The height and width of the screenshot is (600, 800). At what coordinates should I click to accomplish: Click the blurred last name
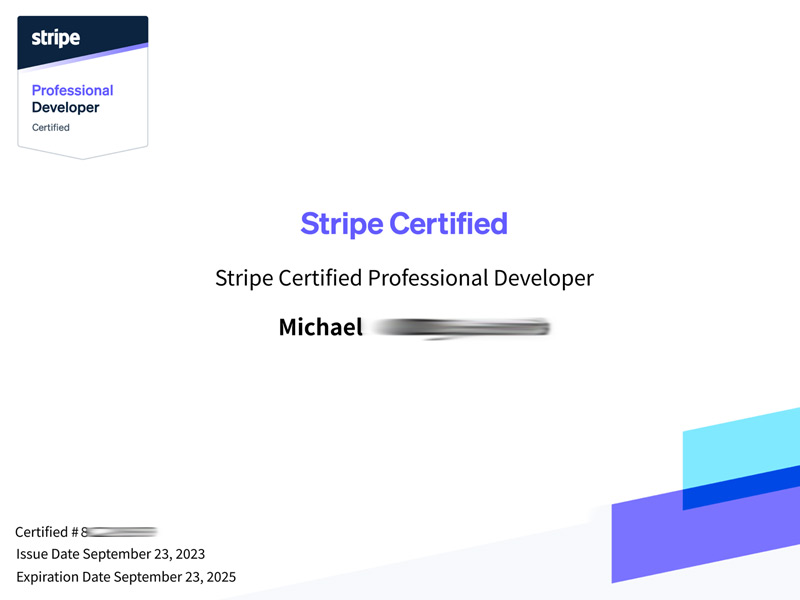click(x=460, y=327)
